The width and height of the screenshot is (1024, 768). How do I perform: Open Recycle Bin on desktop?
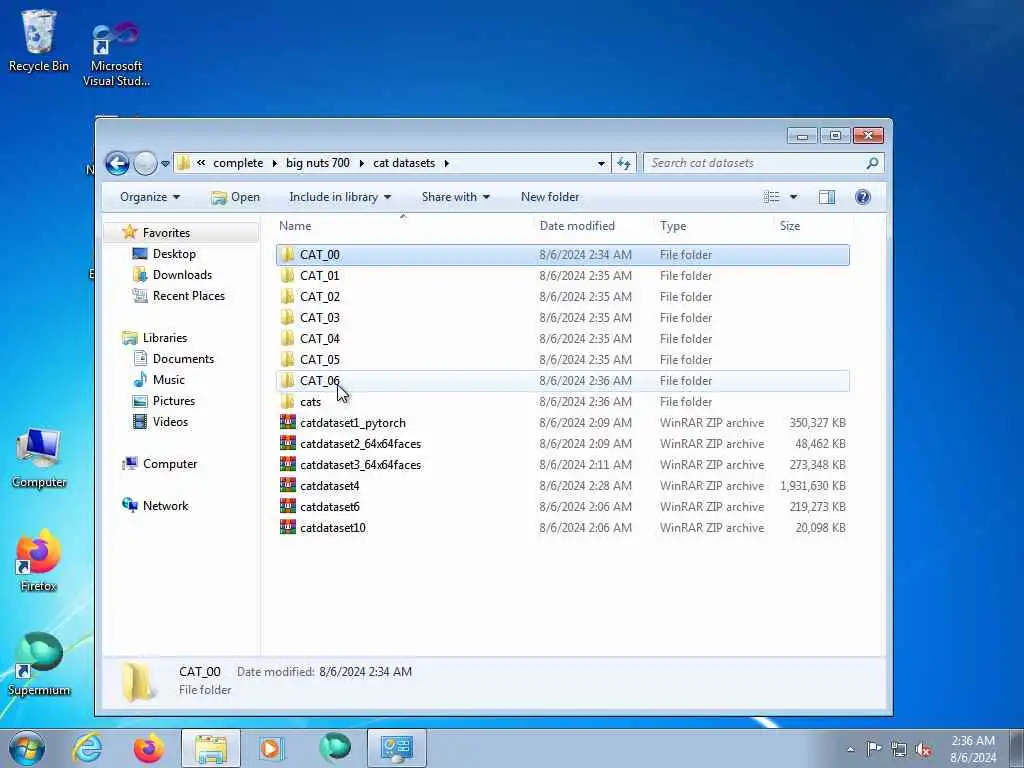pyautogui.click(x=39, y=40)
